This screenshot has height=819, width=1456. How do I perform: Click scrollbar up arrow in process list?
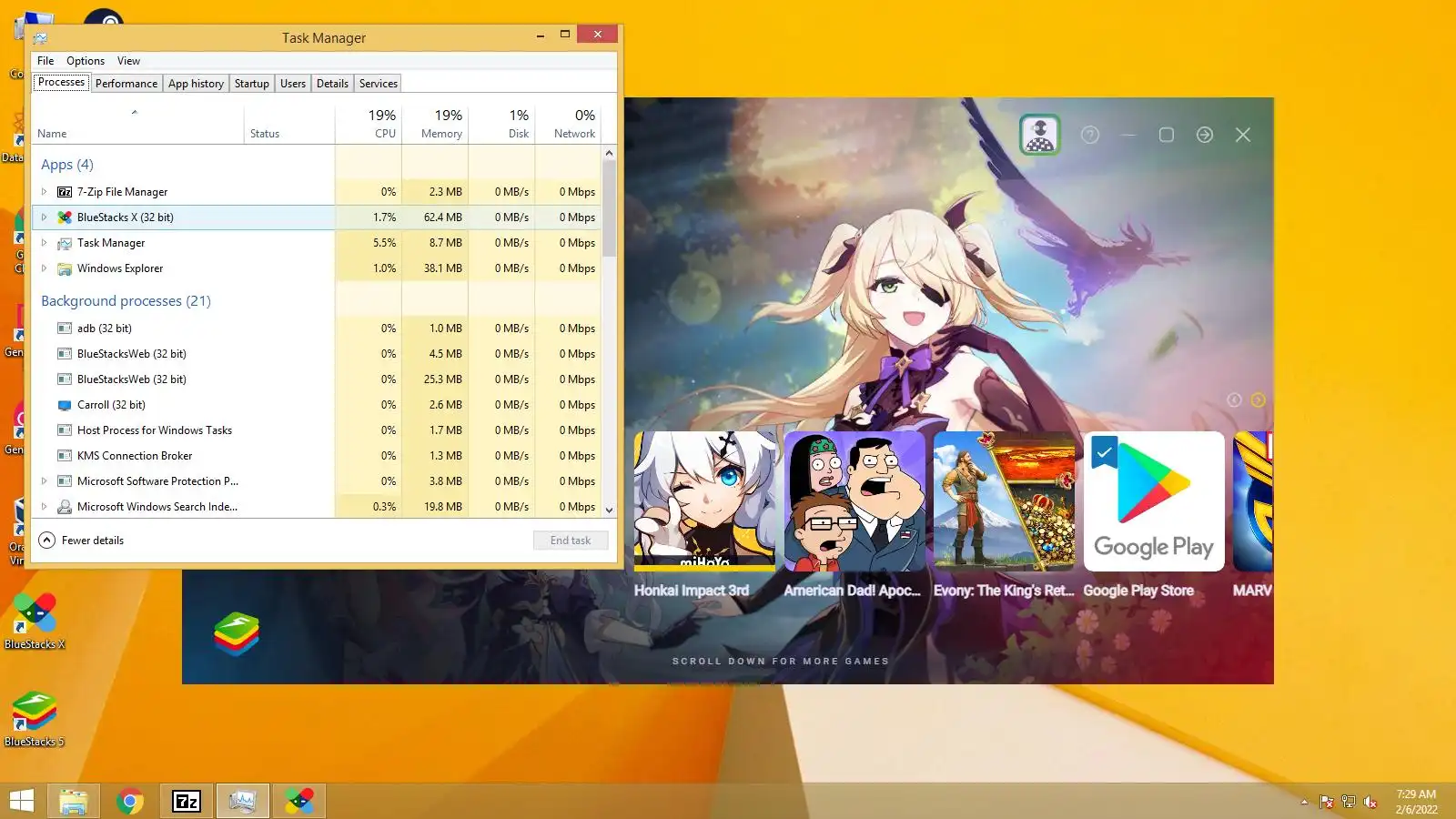(x=610, y=154)
